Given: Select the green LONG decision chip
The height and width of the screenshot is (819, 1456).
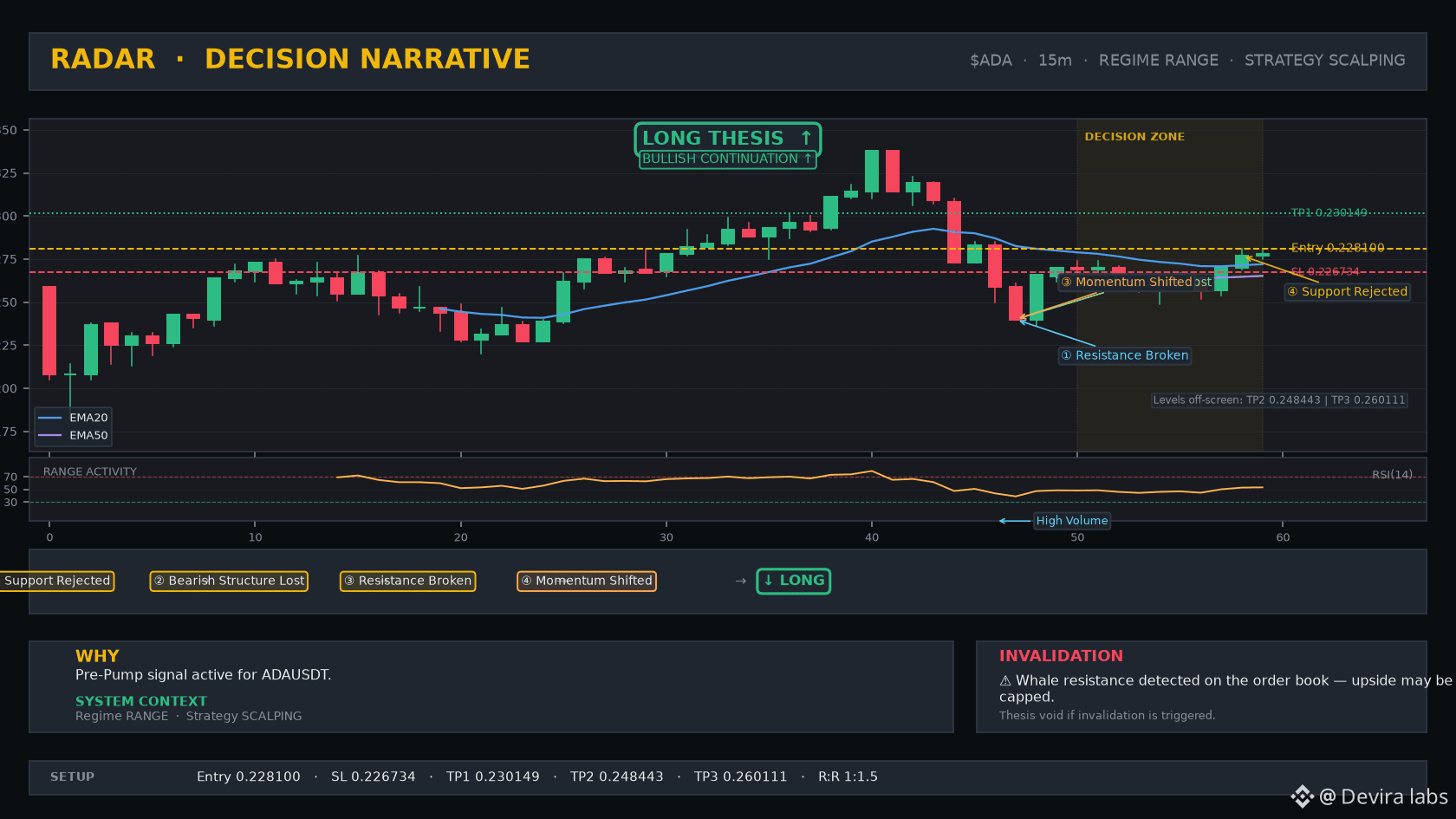Looking at the screenshot, I should click(x=793, y=581).
